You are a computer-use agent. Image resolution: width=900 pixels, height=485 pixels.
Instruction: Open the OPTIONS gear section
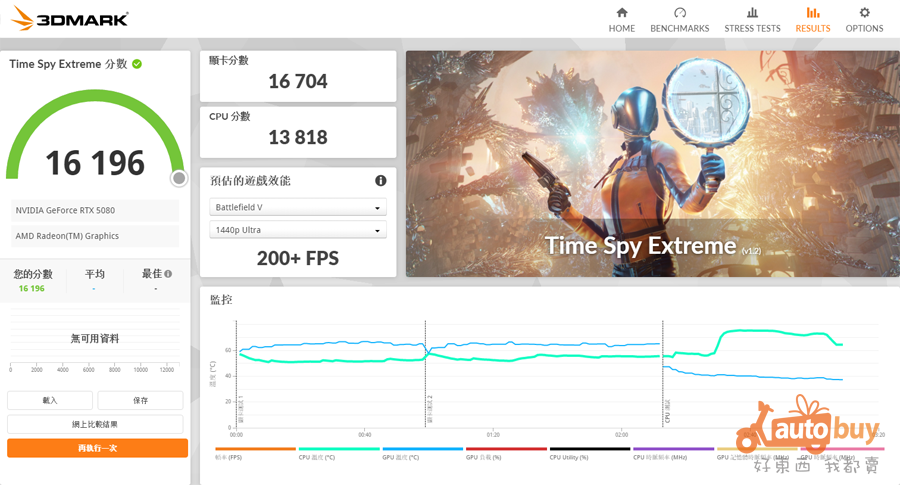coord(864,19)
